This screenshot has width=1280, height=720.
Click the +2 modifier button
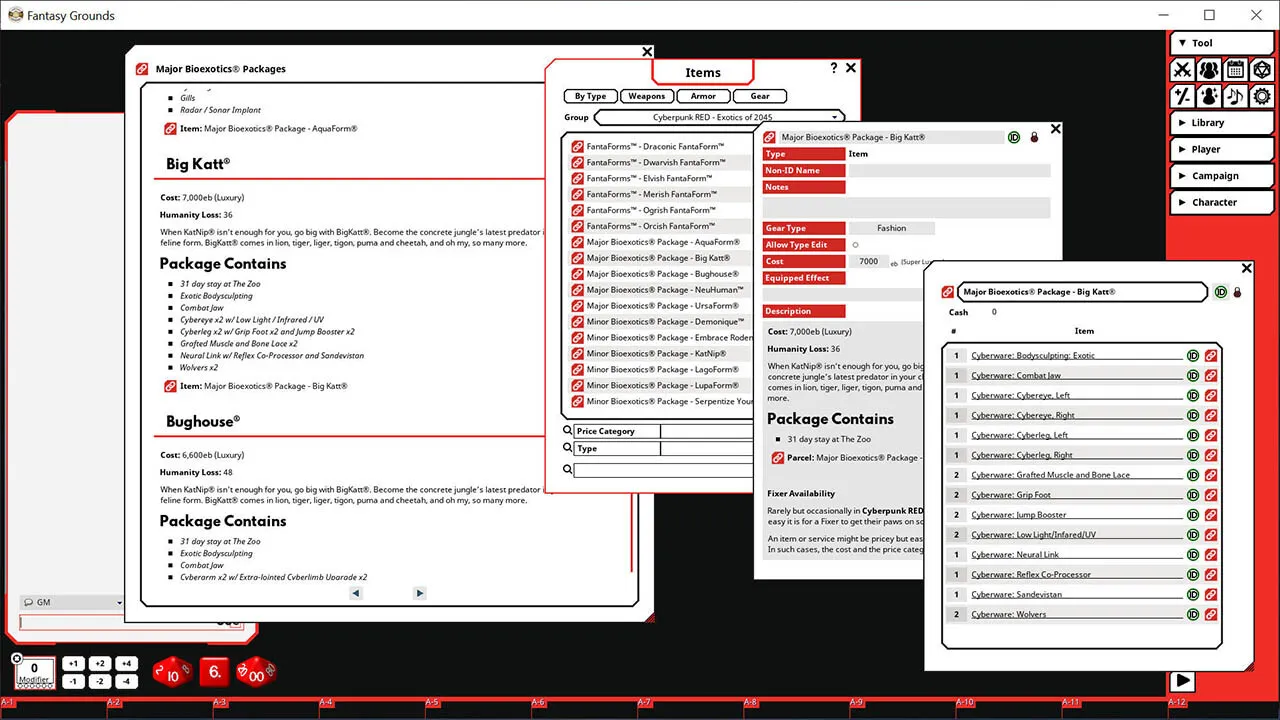click(x=99, y=664)
